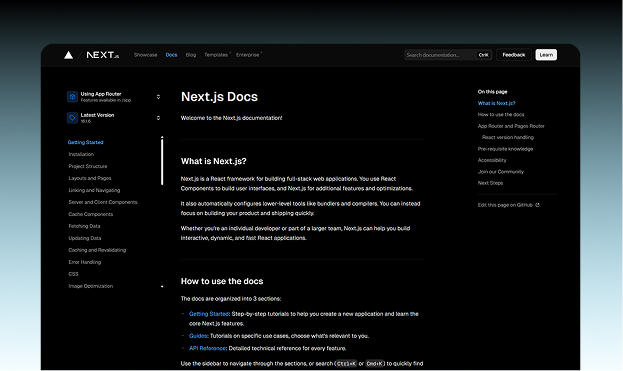This screenshot has width=623, height=371.
Task: Follow the API Reference link in body list
Action: [x=207, y=348]
